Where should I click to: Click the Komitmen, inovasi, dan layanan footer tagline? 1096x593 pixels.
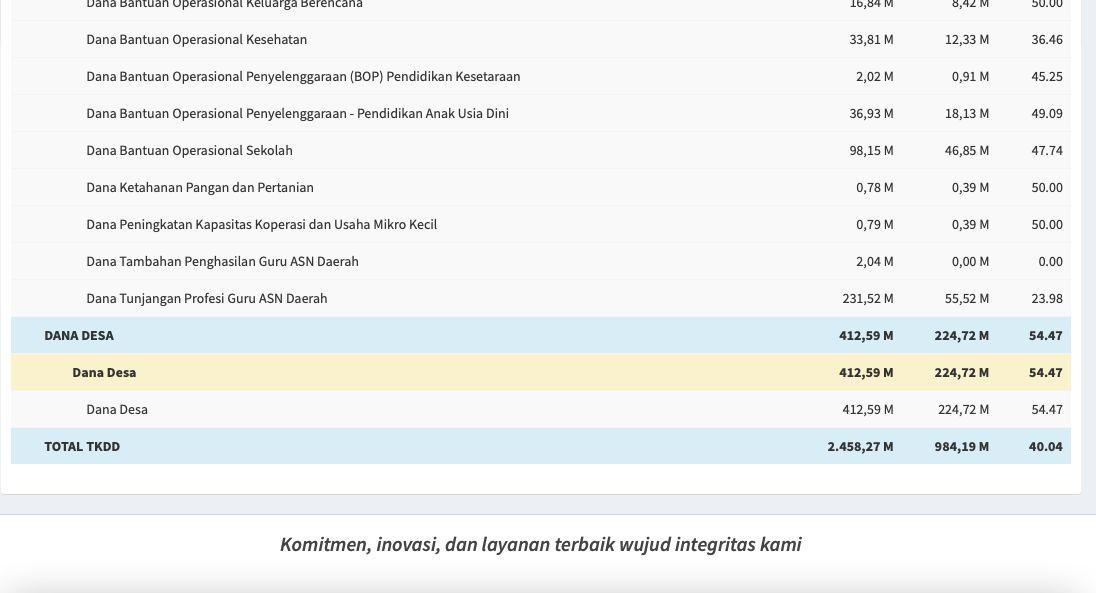pos(540,544)
